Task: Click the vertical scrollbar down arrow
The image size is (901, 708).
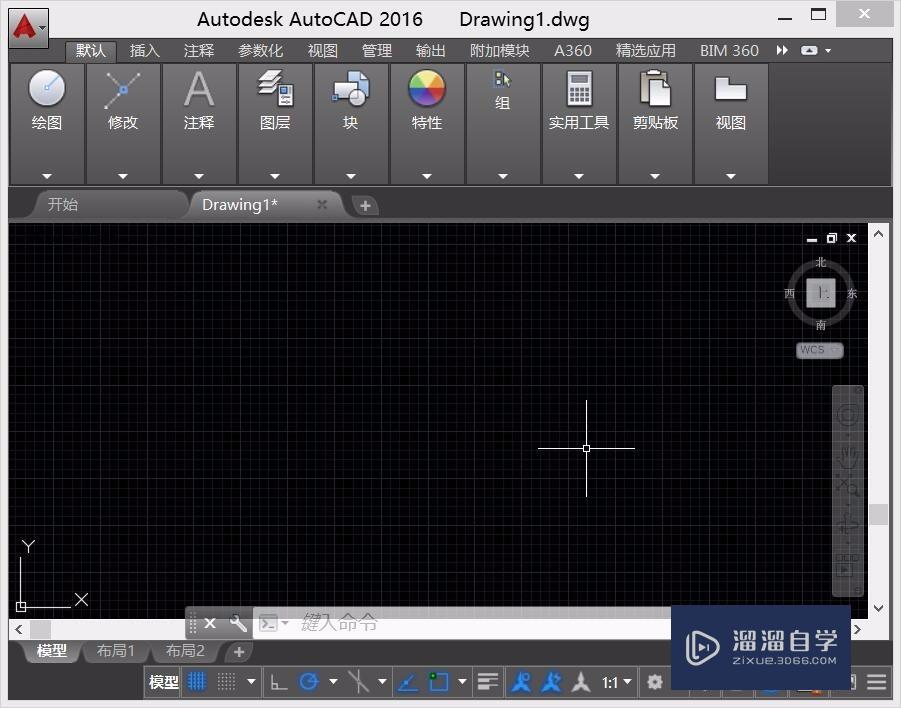Action: tap(879, 608)
